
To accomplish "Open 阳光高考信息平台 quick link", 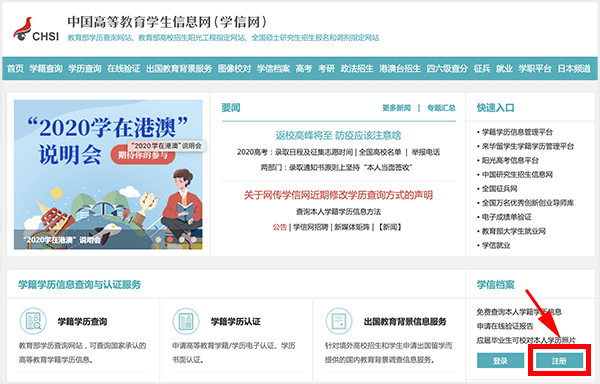I will [x=510, y=160].
